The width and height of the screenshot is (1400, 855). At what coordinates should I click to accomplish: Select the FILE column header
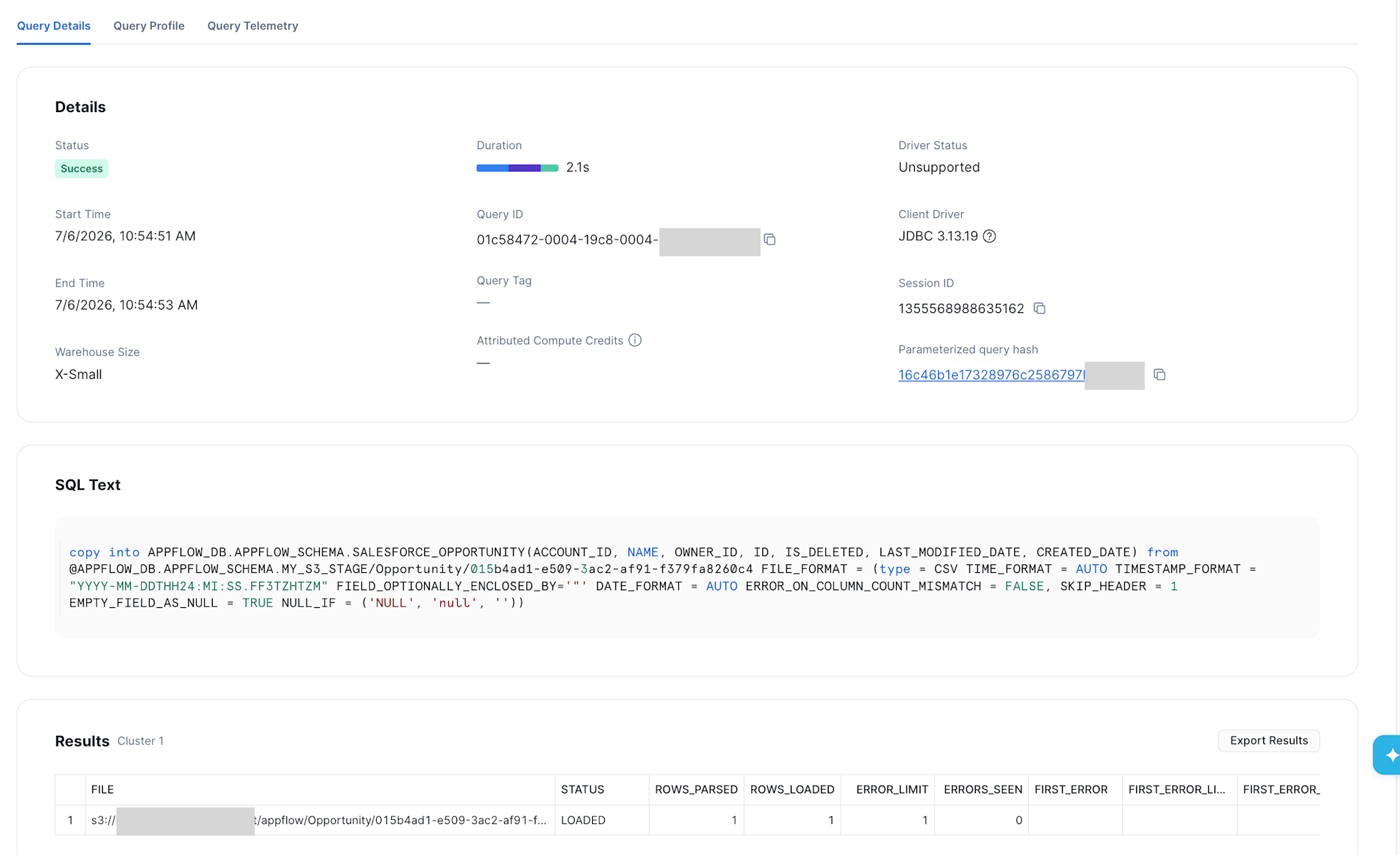click(320, 789)
